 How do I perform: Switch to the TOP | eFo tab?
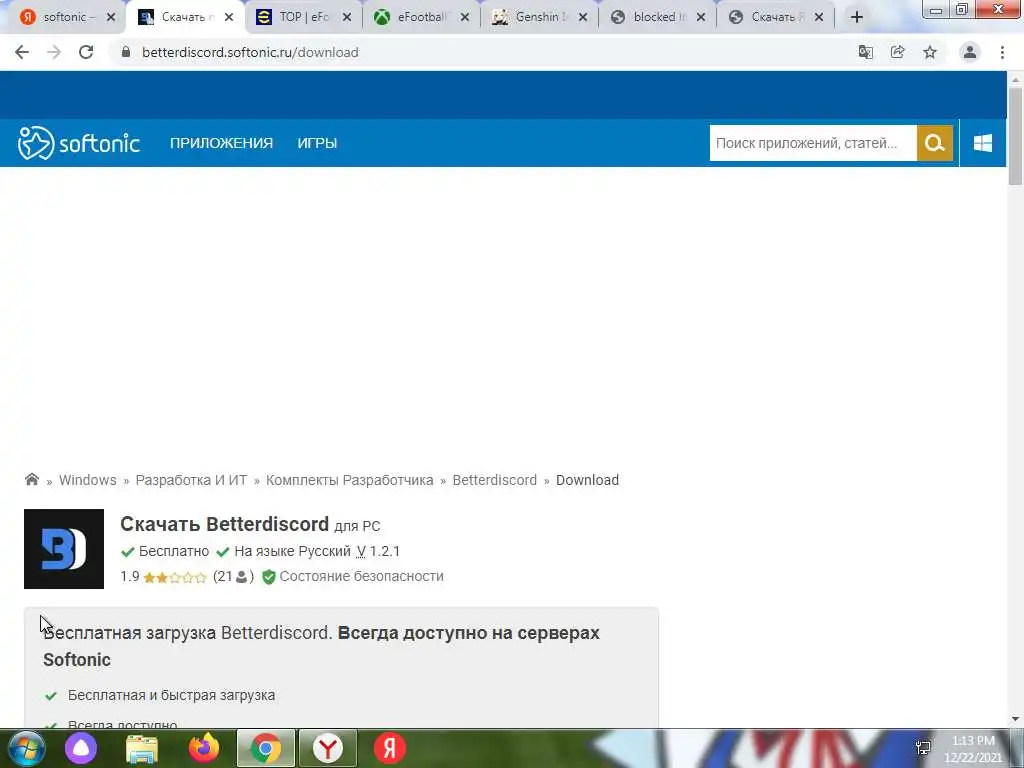point(302,17)
